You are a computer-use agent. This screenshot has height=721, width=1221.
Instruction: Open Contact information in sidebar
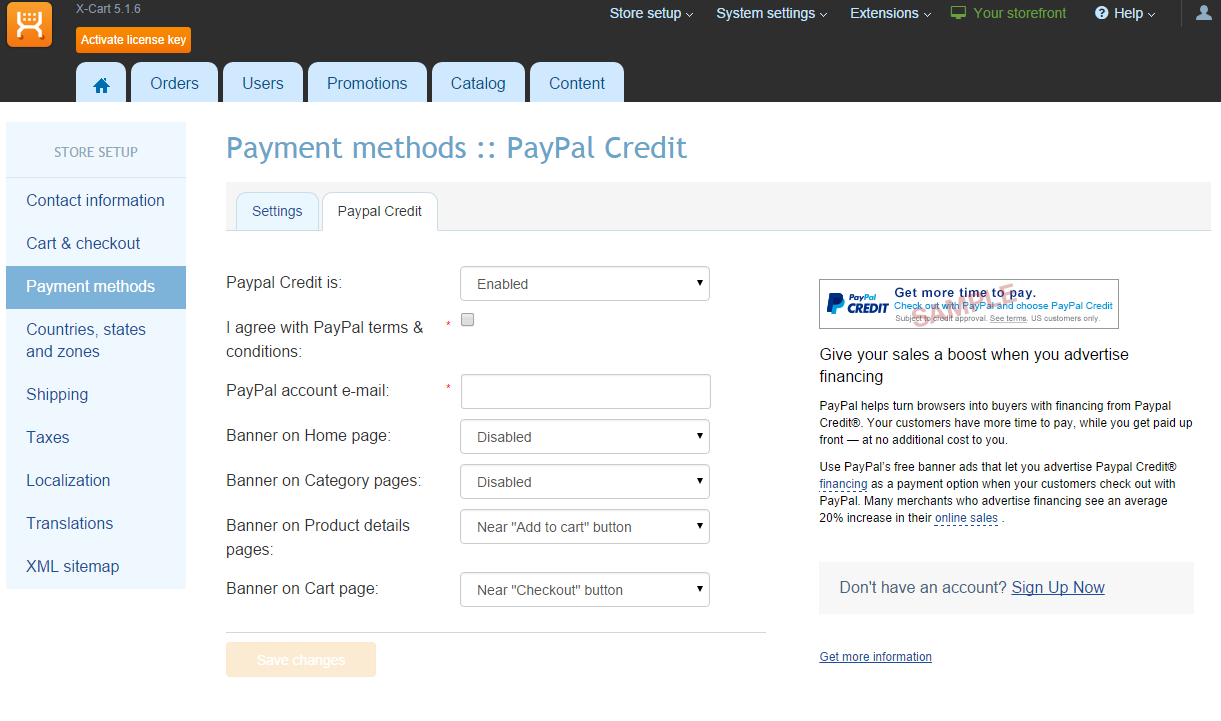pos(96,200)
